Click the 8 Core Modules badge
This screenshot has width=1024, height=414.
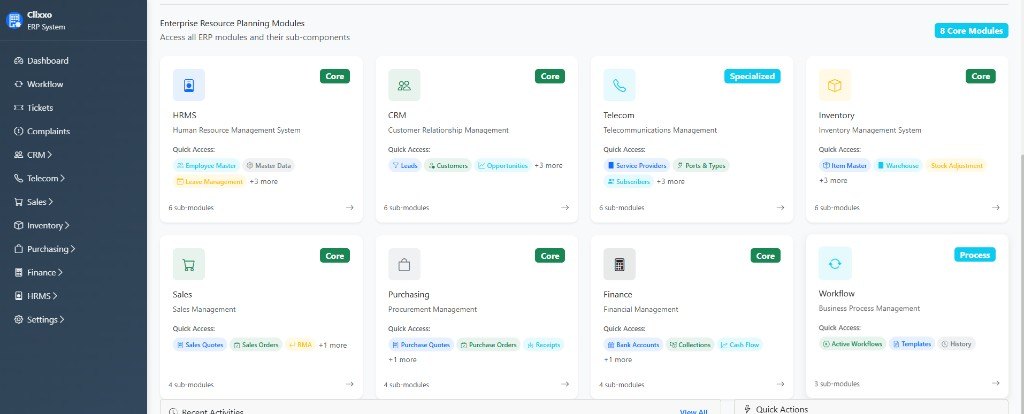[971, 31]
